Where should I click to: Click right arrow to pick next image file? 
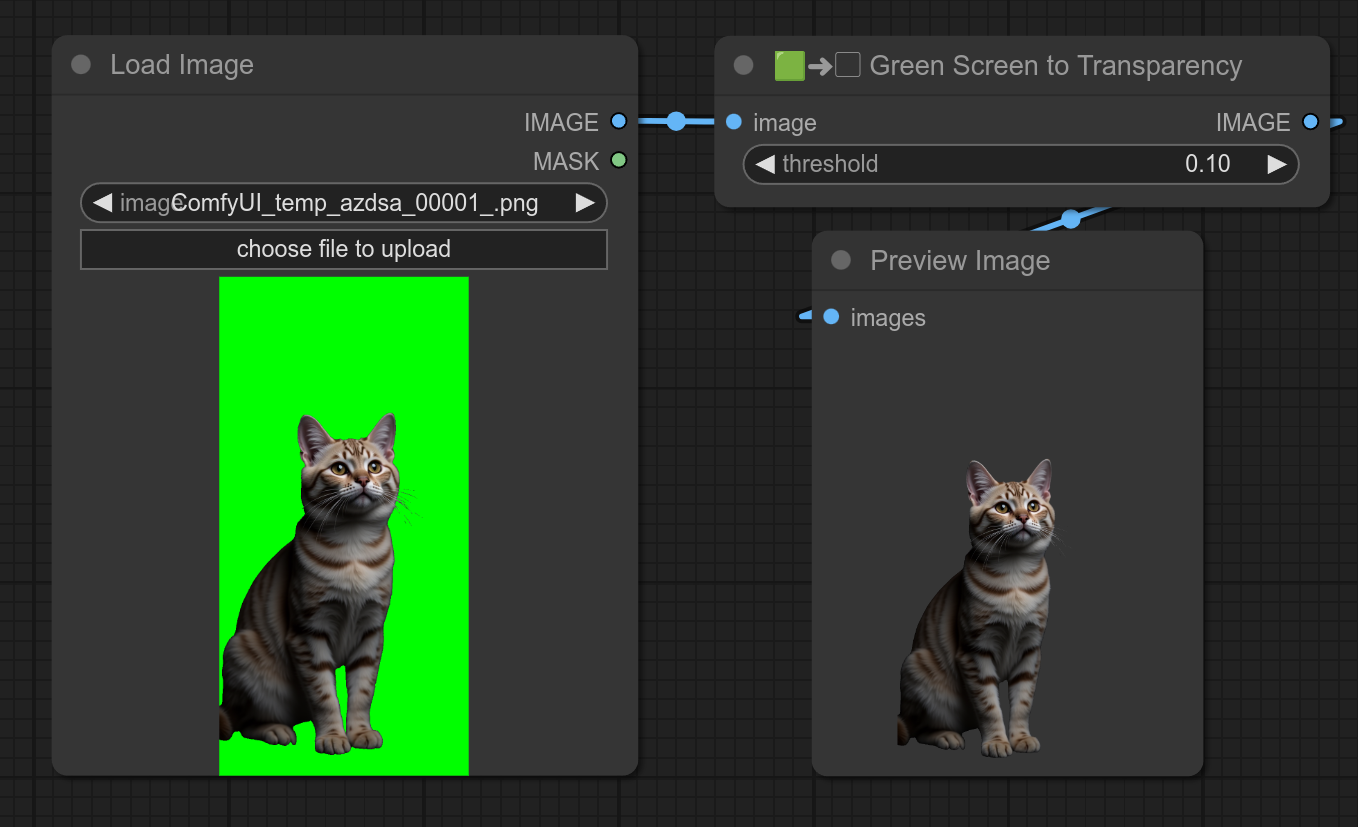pyautogui.click(x=586, y=202)
